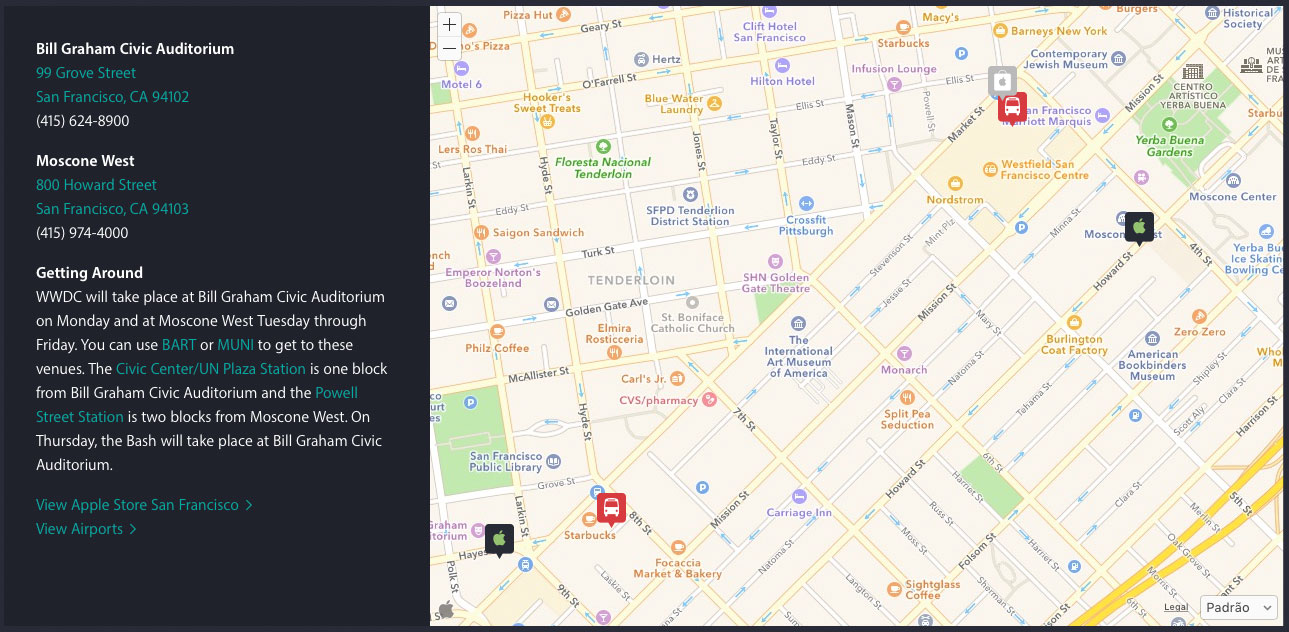Zoom in on the map
Image resolution: width=1289 pixels, height=632 pixels.
[x=450, y=24]
